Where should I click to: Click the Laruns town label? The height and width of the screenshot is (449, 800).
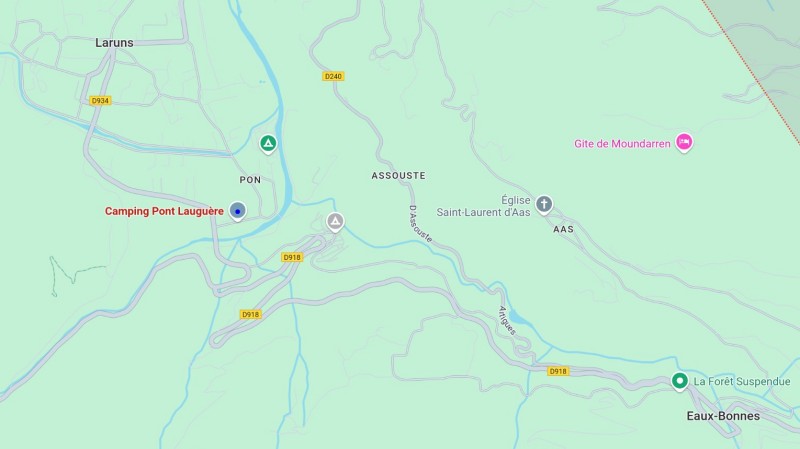click(x=114, y=43)
